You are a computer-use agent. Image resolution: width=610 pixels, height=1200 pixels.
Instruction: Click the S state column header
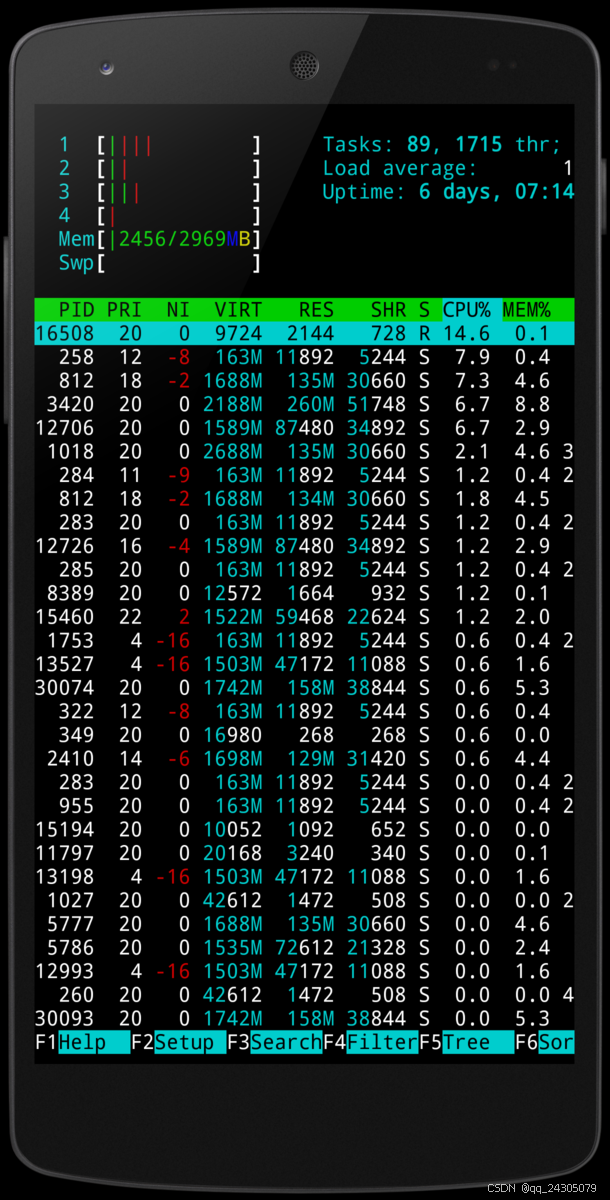tap(424, 310)
